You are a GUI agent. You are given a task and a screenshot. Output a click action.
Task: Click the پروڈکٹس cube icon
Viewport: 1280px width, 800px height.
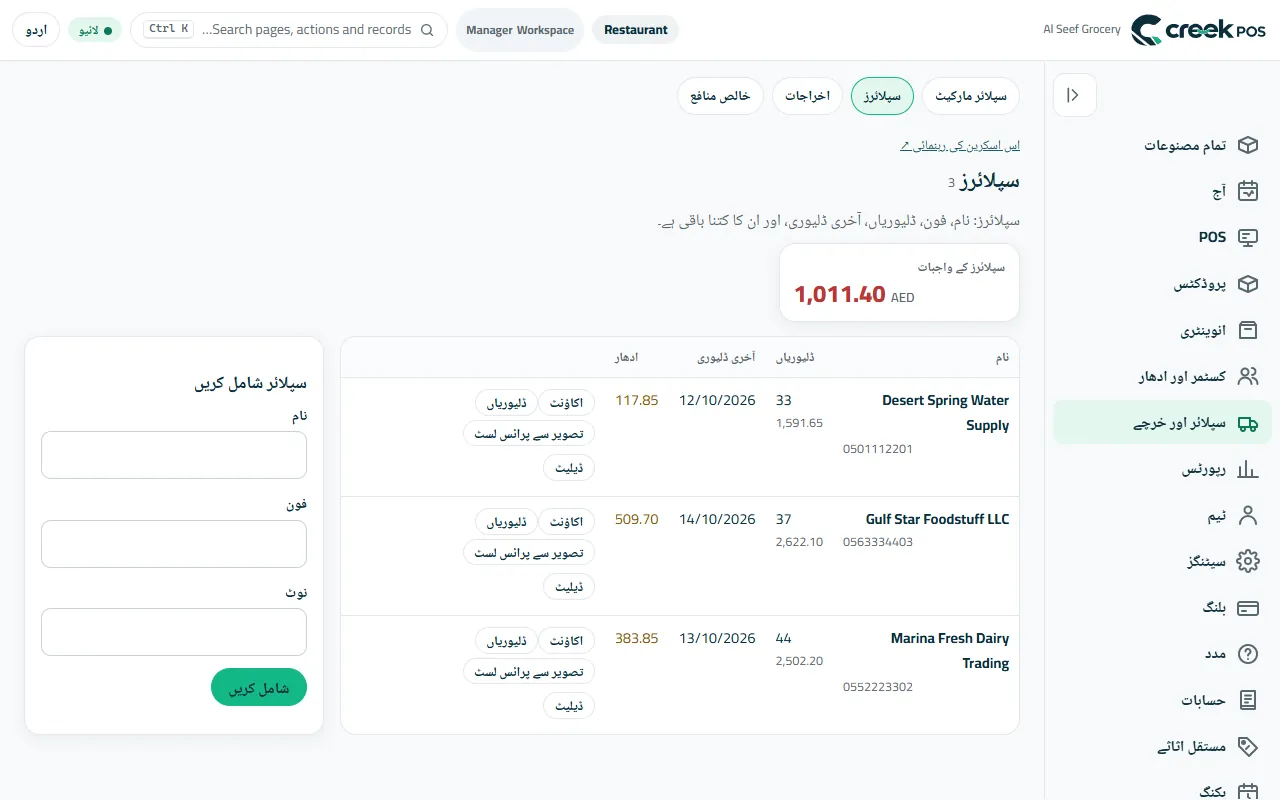(1247, 284)
